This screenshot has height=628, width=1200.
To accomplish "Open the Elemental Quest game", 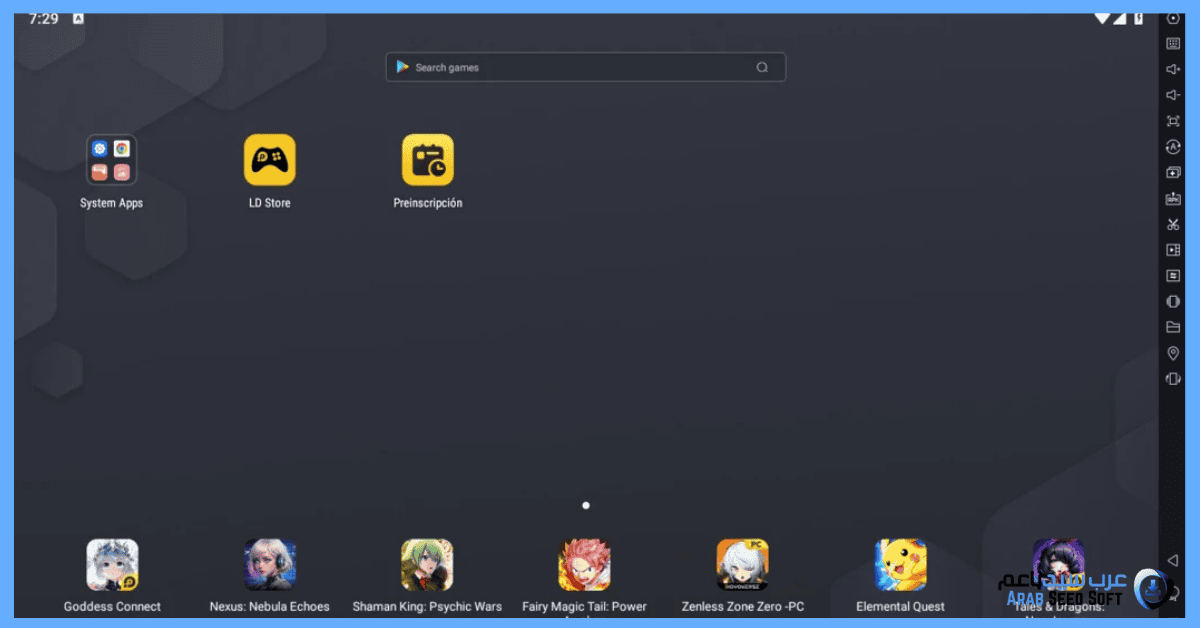I will 900,565.
